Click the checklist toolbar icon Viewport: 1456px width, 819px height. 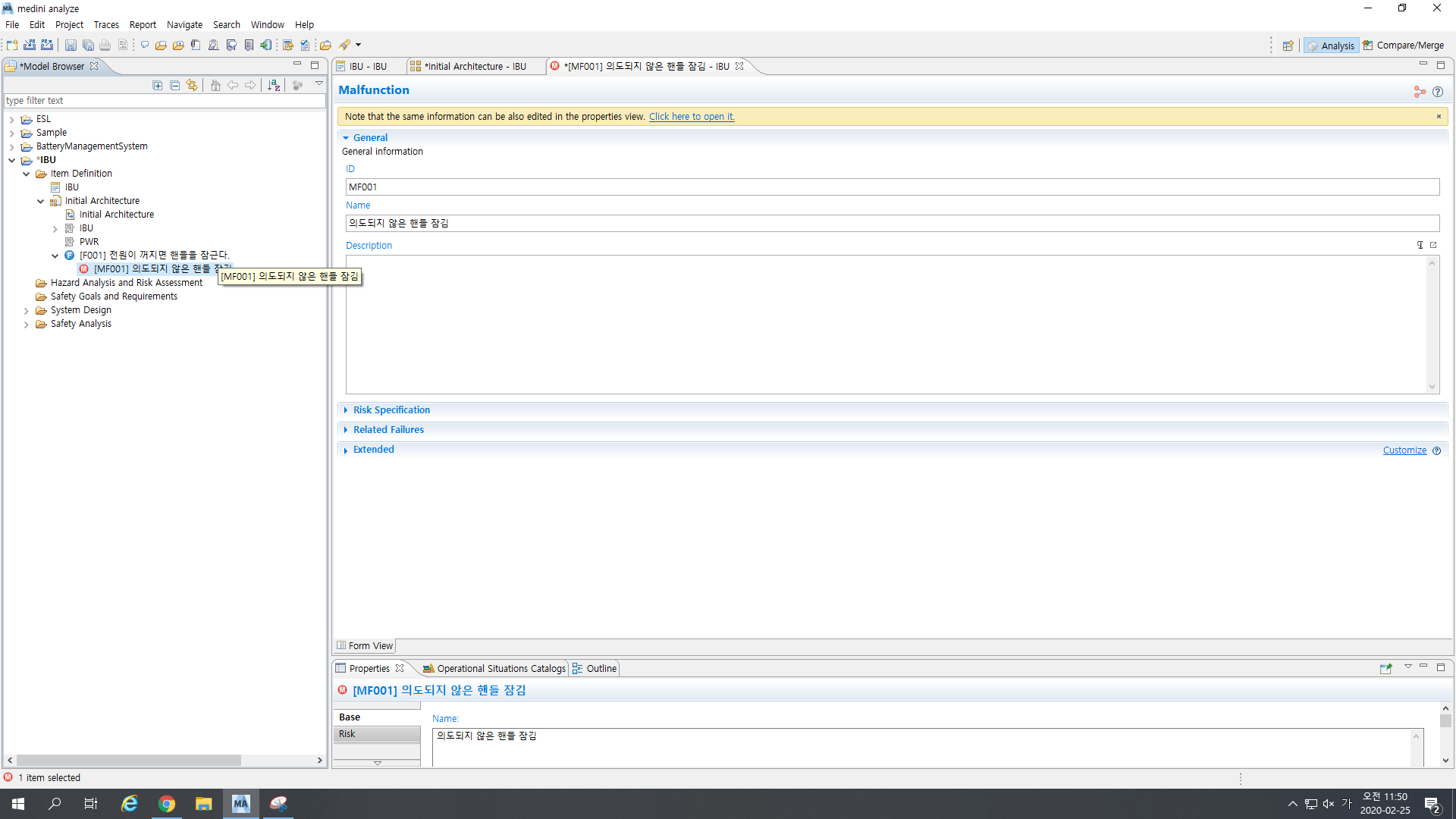[x=305, y=45]
